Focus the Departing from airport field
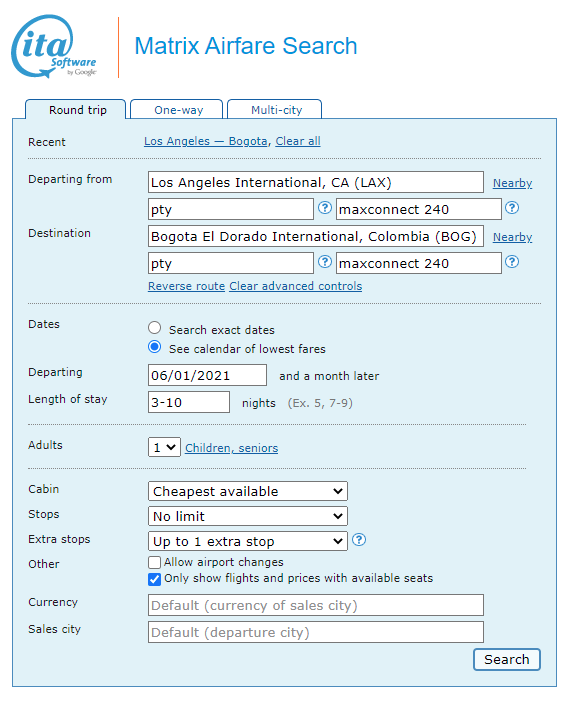Image resolution: width=570 pixels, height=706 pixels. pos(316,182)
